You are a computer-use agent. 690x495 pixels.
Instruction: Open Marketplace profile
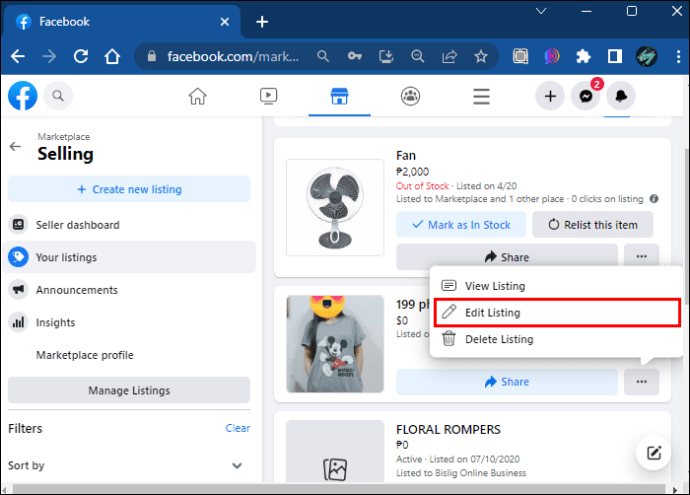pos(129,355)
